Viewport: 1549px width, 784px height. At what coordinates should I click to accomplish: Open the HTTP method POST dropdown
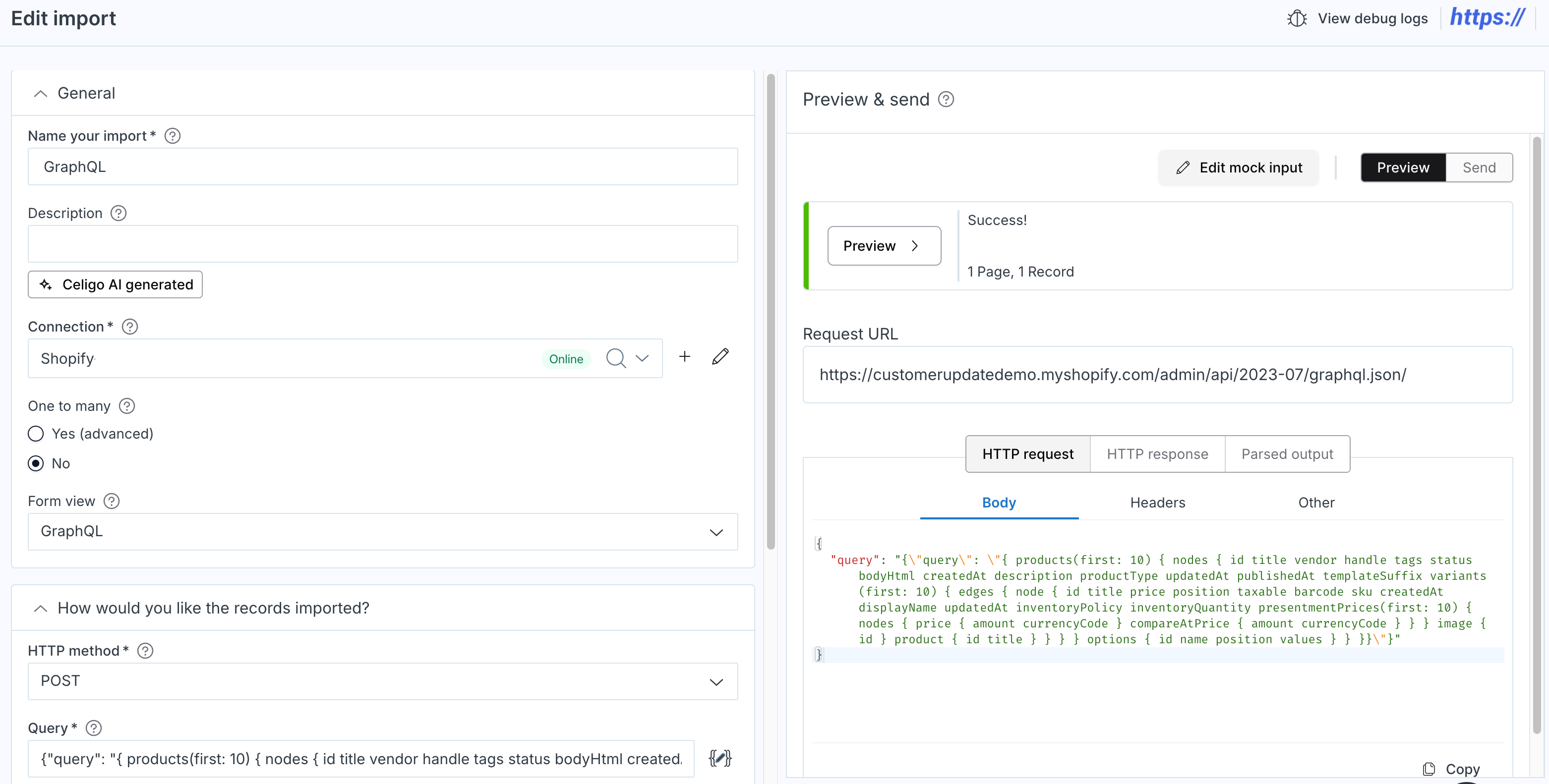pyautogui.click(x=382, y=681)
